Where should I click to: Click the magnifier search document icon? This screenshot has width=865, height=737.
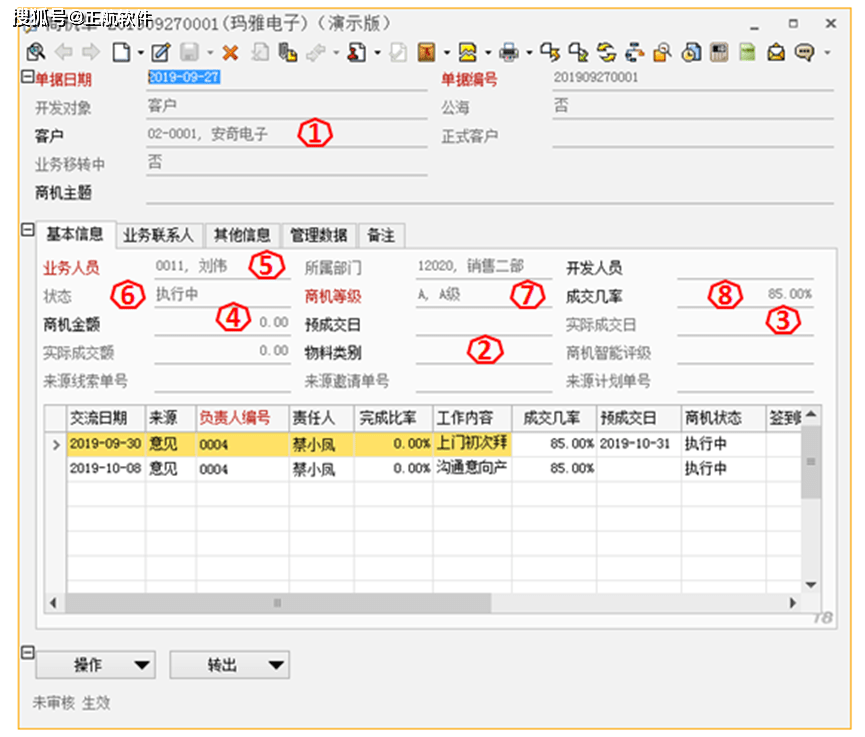36,52
